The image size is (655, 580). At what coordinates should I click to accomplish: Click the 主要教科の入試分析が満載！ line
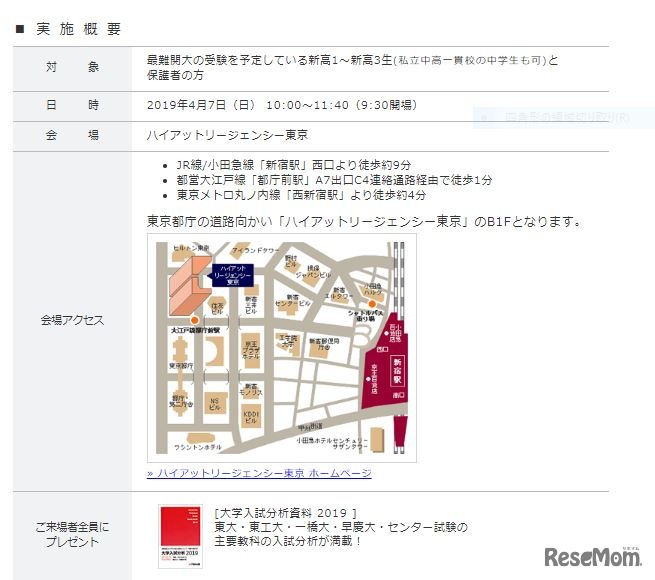(x=288, y=541)
